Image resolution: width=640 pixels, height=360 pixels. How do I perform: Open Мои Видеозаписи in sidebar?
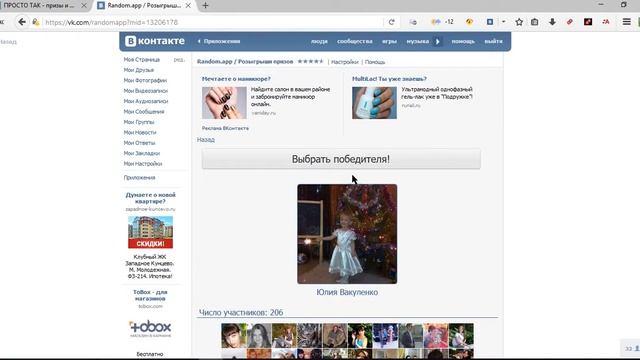click(146, 91)
